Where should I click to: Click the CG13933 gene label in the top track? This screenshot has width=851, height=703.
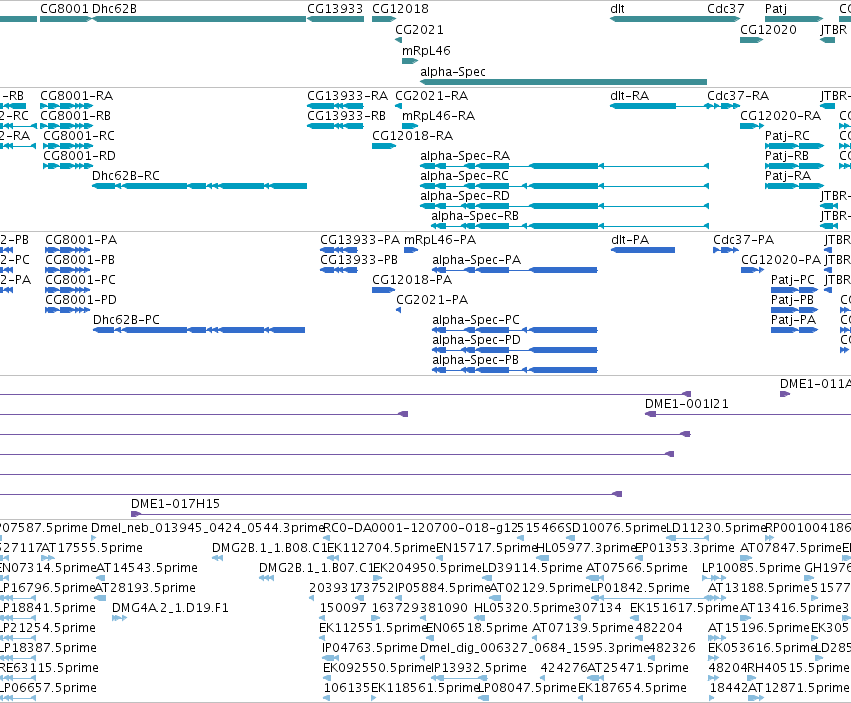335,9
